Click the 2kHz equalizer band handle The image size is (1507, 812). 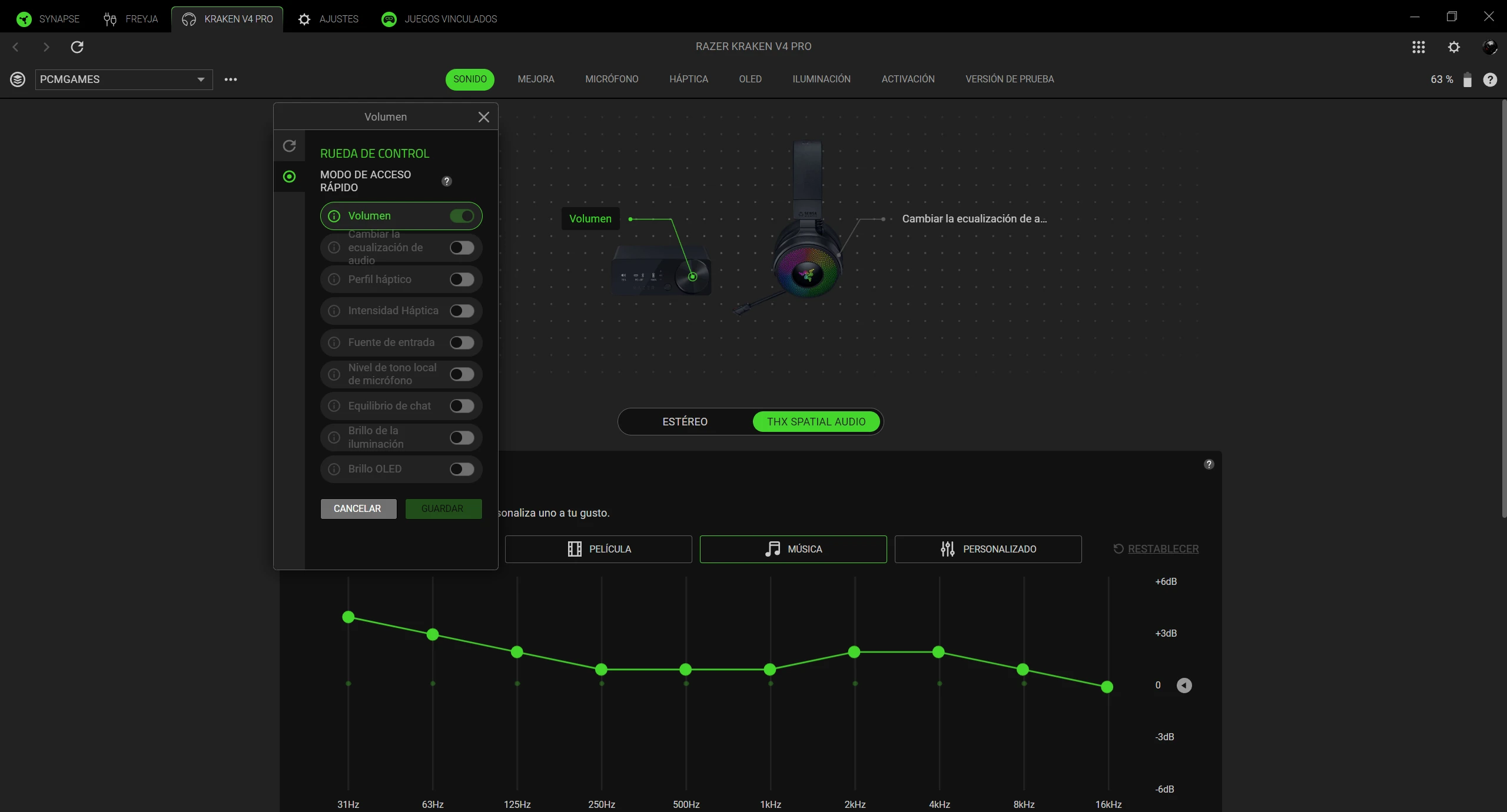854,652
